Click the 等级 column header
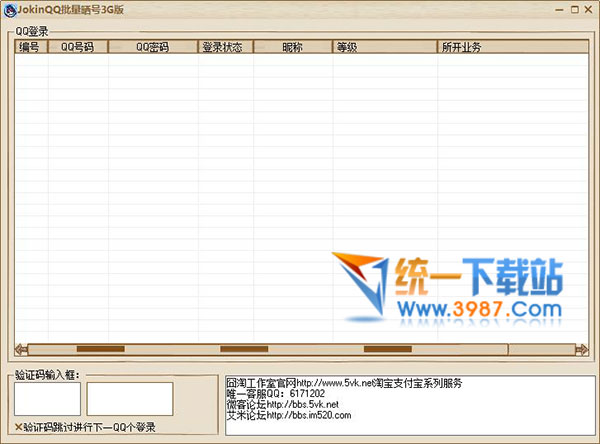Viewport: 600px width, 444px height. point(385,47)
